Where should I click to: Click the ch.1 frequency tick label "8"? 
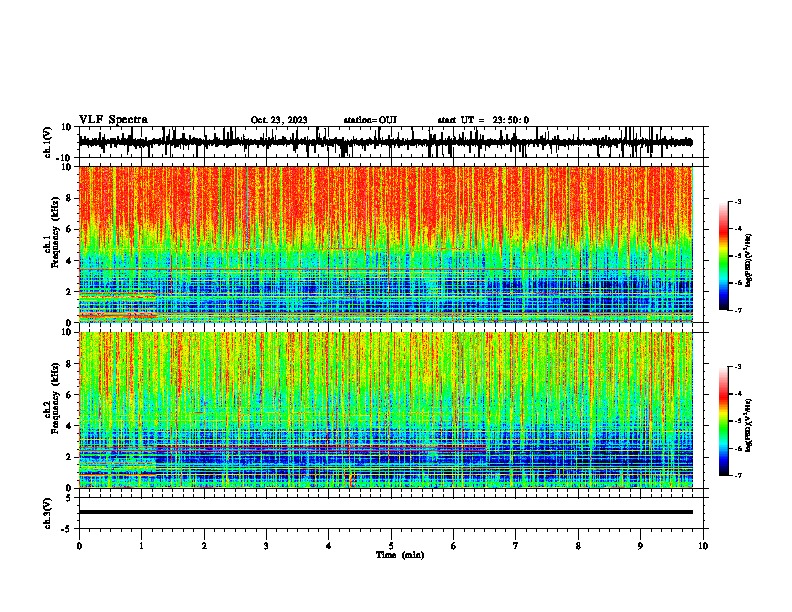click(69, 198)
